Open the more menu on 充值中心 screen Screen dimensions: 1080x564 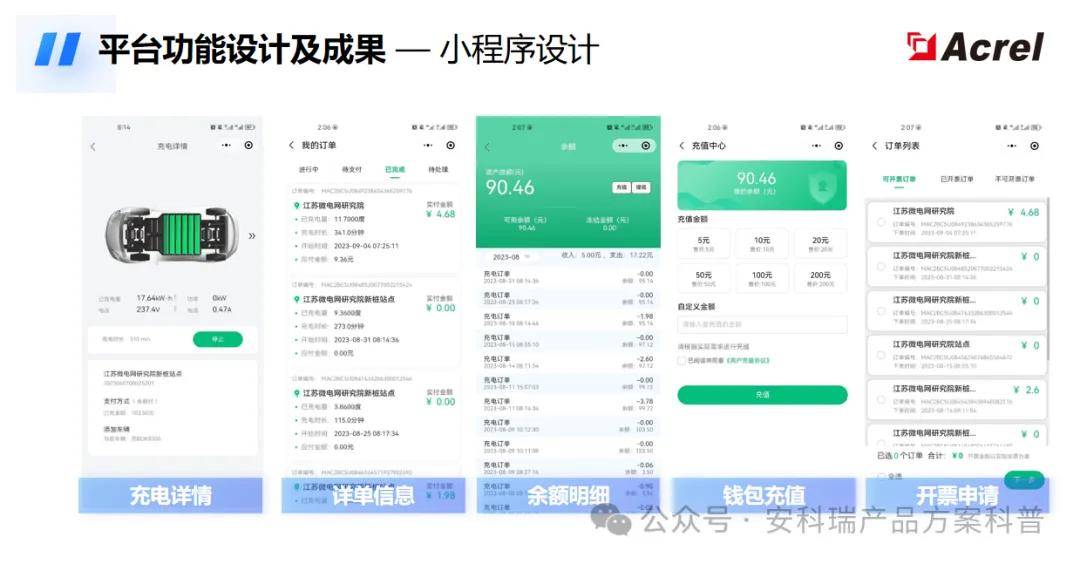click(x=816, y=146)
